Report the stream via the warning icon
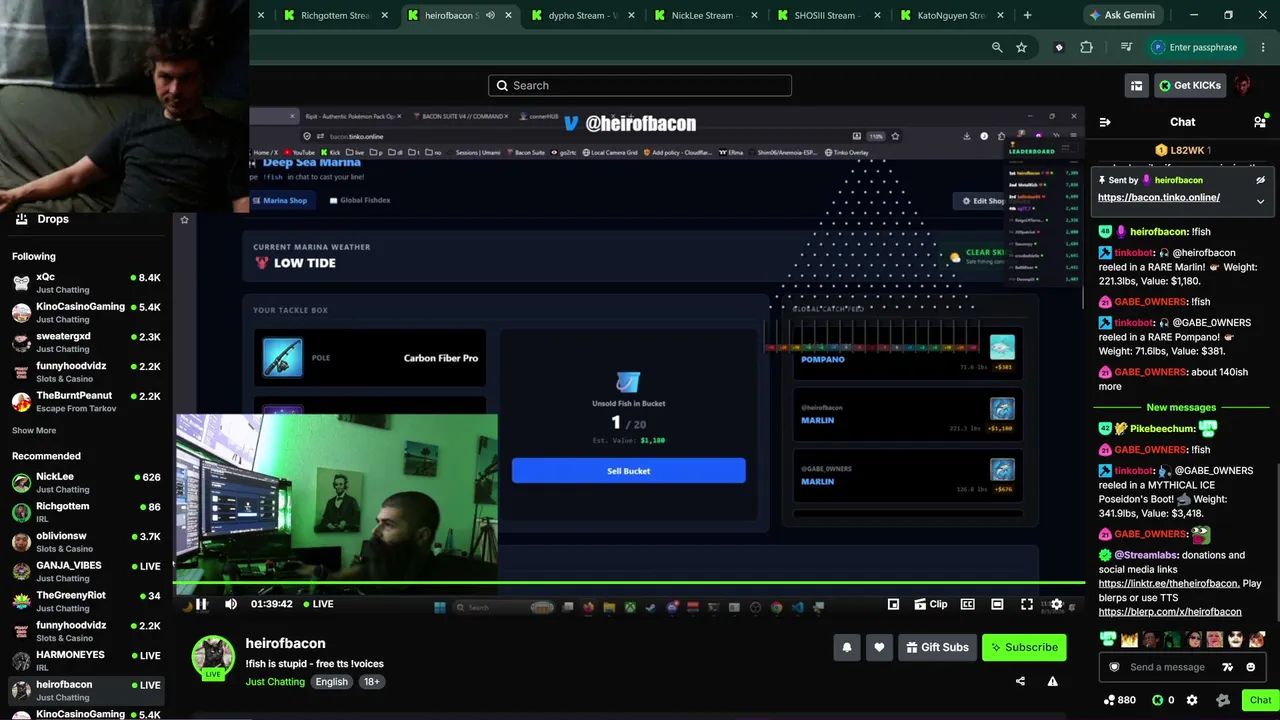1280x720 pixels. (x=1052, y=681)
